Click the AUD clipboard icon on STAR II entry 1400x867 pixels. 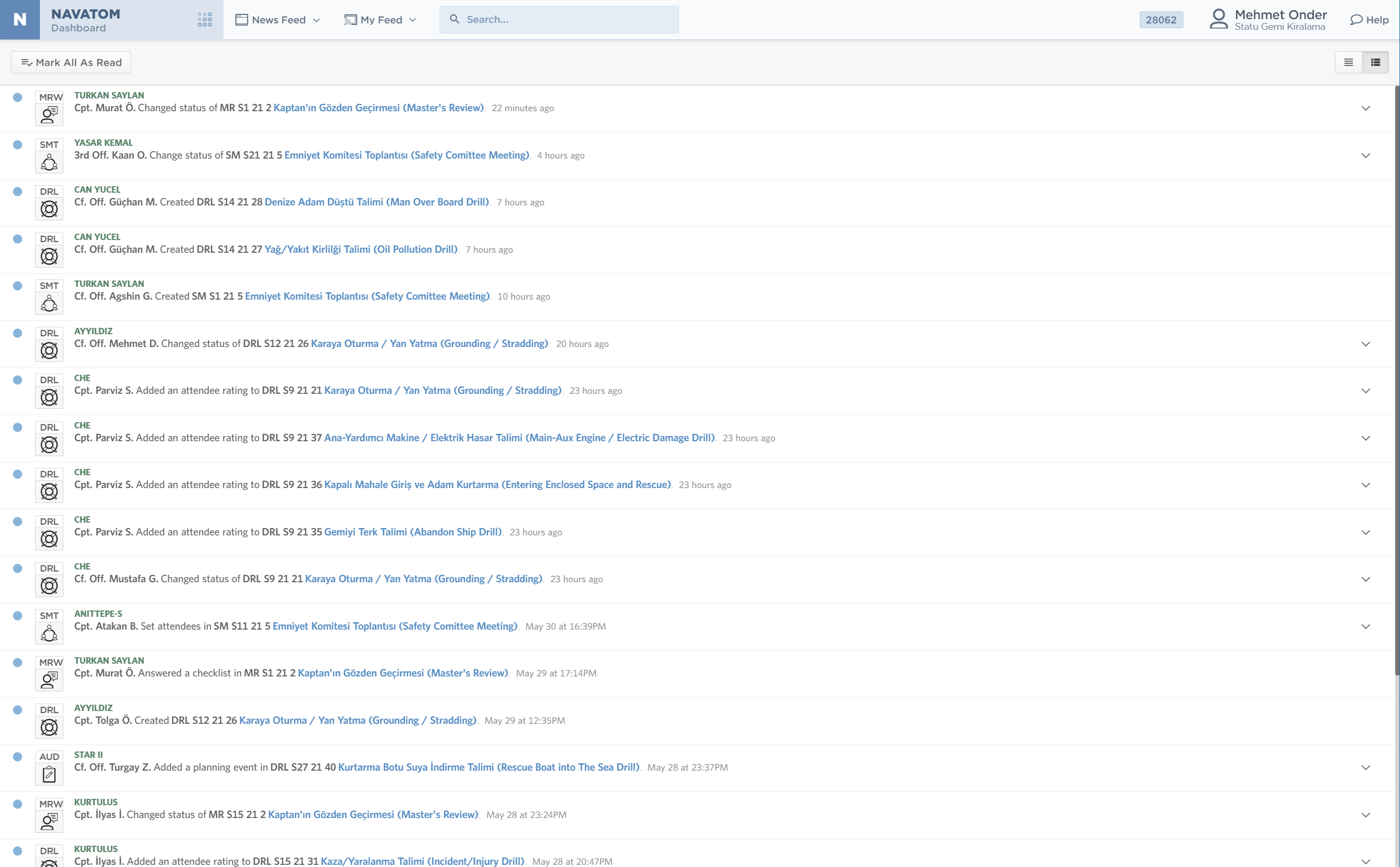click(49, 769)
